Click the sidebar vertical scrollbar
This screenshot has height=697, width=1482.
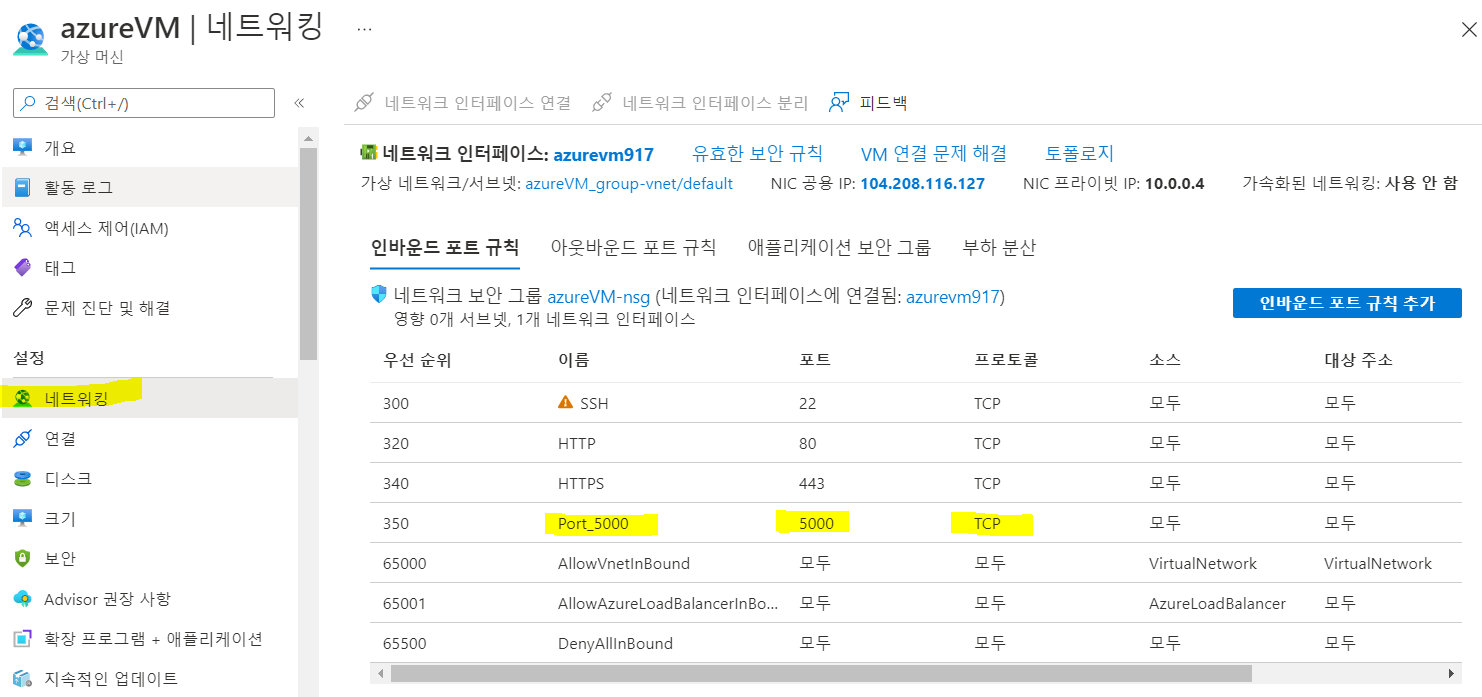click(x=308, y=253)
